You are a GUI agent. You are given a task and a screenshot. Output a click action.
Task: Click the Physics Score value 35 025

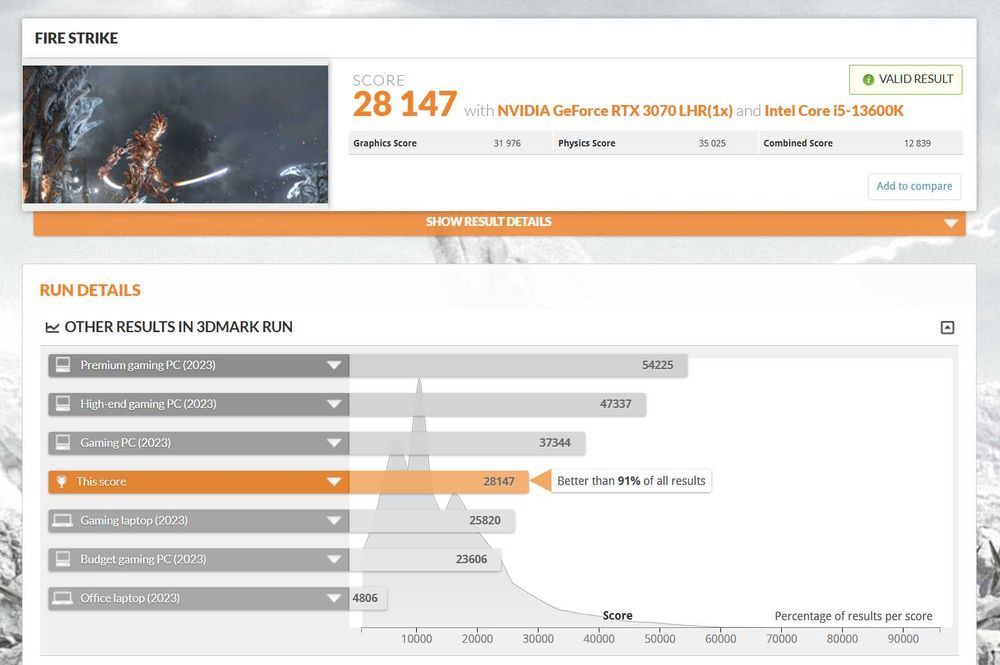coord(712,143)
